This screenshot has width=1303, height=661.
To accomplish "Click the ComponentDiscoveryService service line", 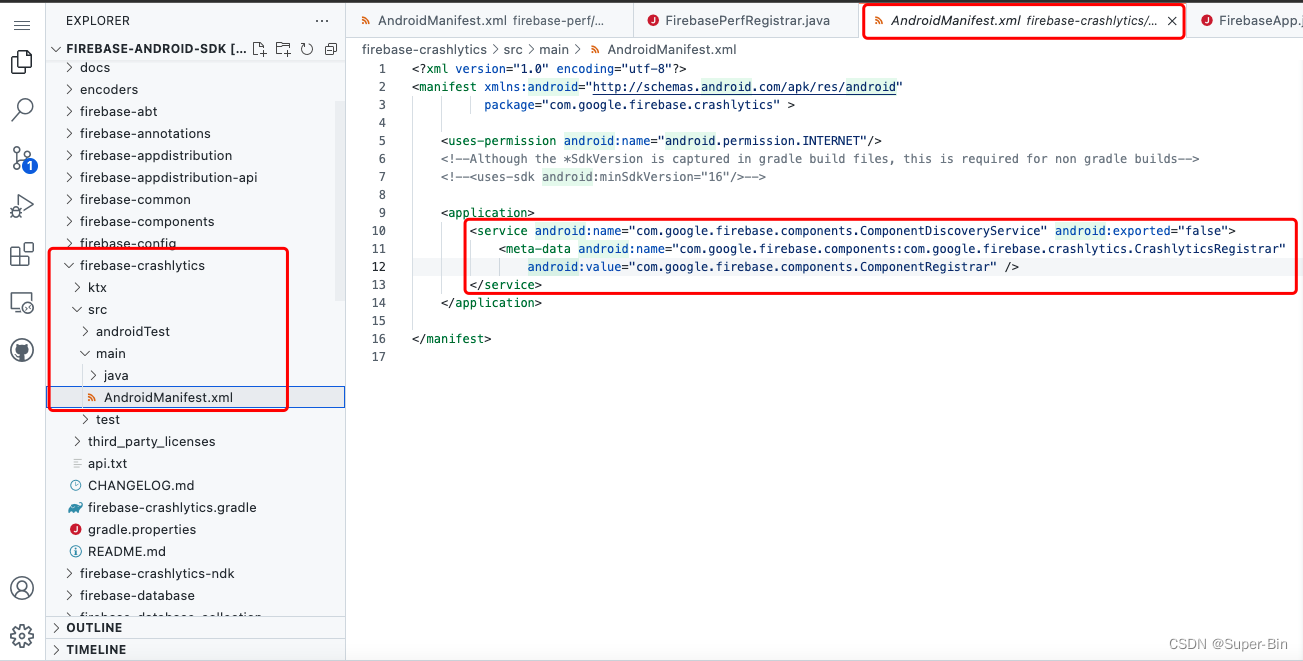I will coord(853,231).
